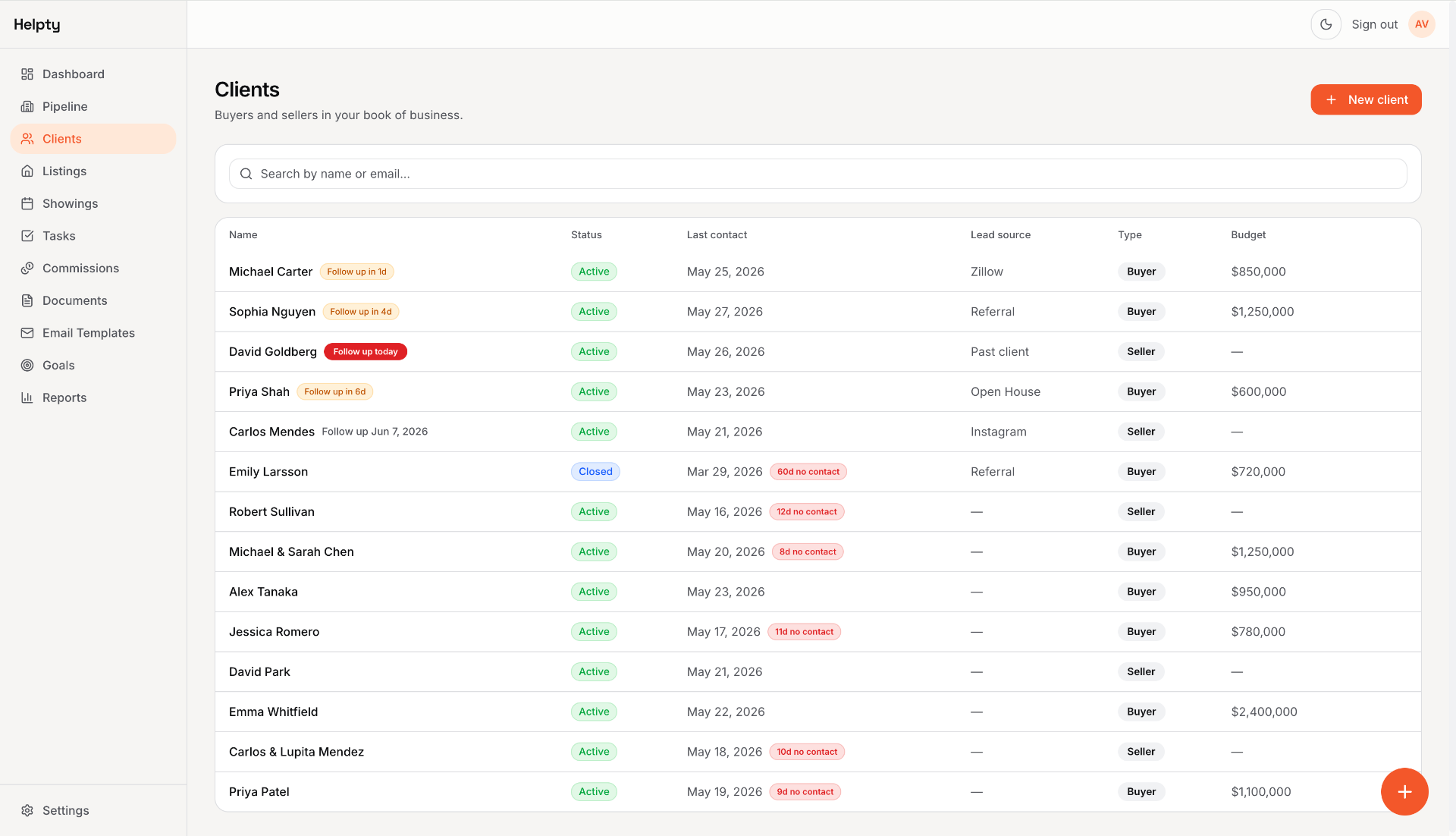Click the 11d no contact badge

coord(804,632)
